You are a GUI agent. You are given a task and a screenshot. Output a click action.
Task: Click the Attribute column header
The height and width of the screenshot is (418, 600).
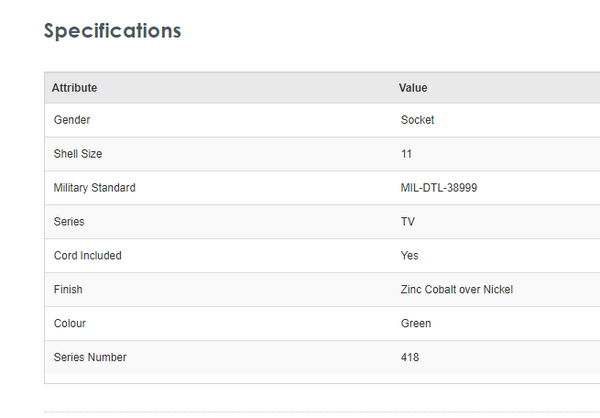tap(75, 88)
